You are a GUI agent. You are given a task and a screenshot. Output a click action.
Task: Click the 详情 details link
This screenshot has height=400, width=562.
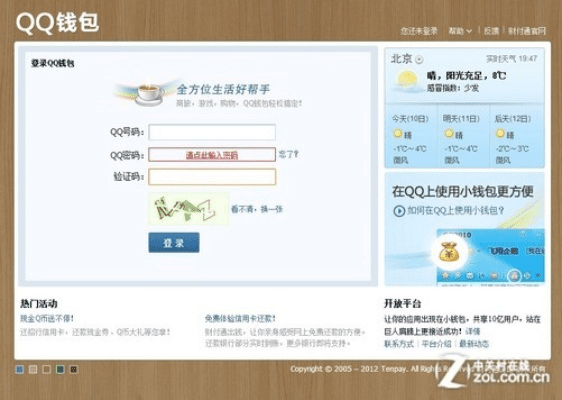[473, 332]
